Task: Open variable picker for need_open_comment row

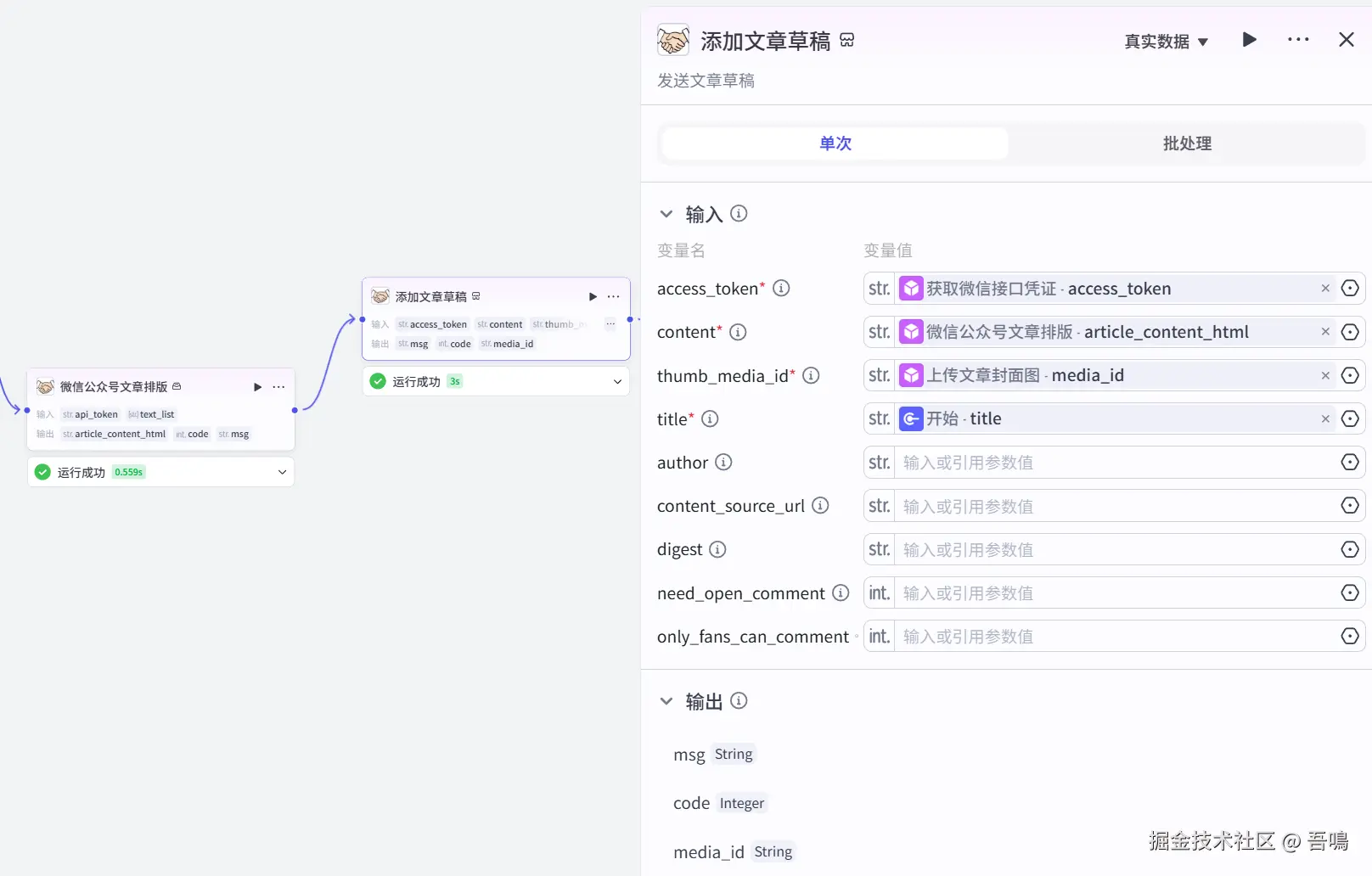Action: pyautogui.click(x=1350, y=592)
